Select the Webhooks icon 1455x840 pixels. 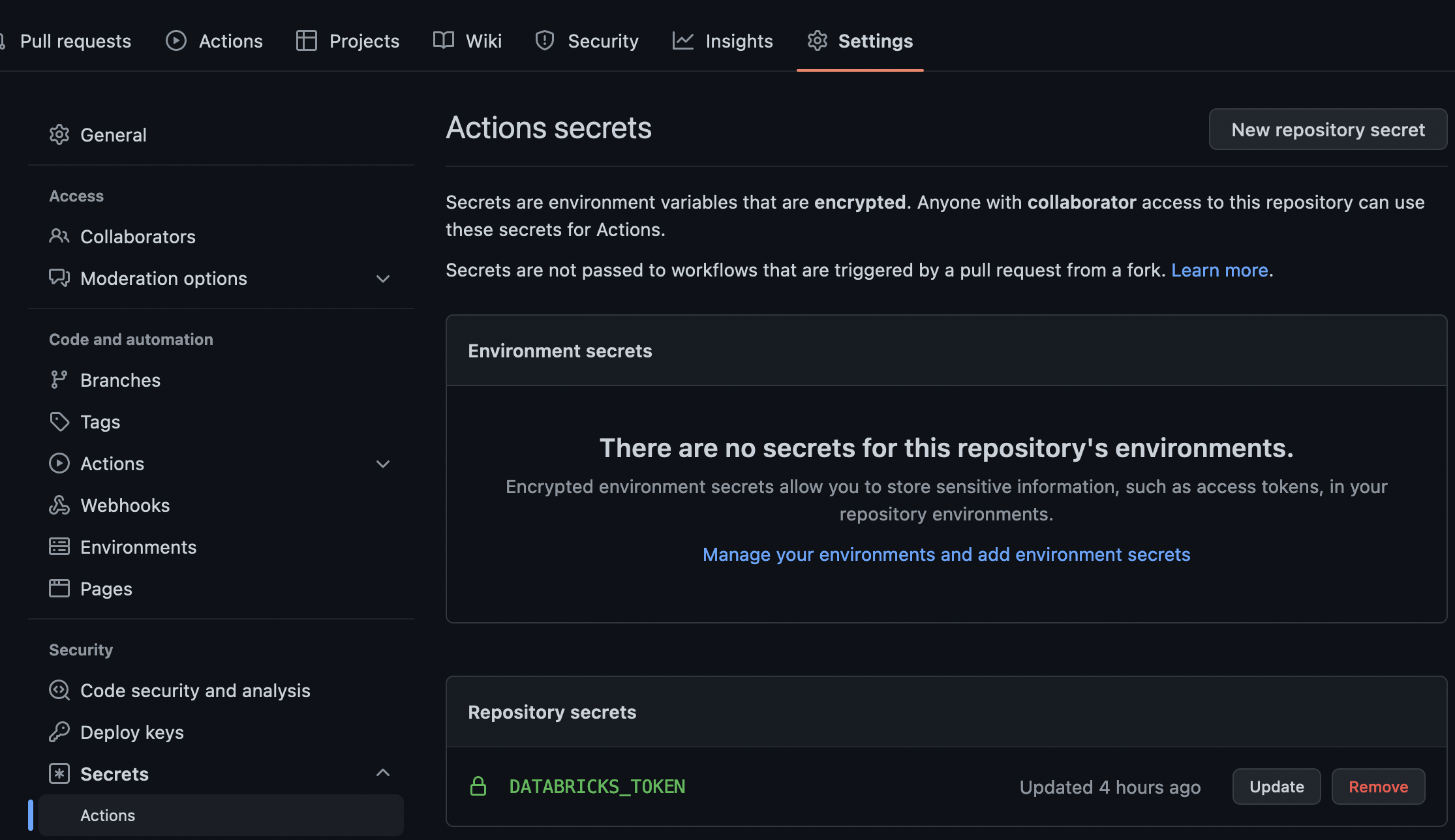coord(59,505)
